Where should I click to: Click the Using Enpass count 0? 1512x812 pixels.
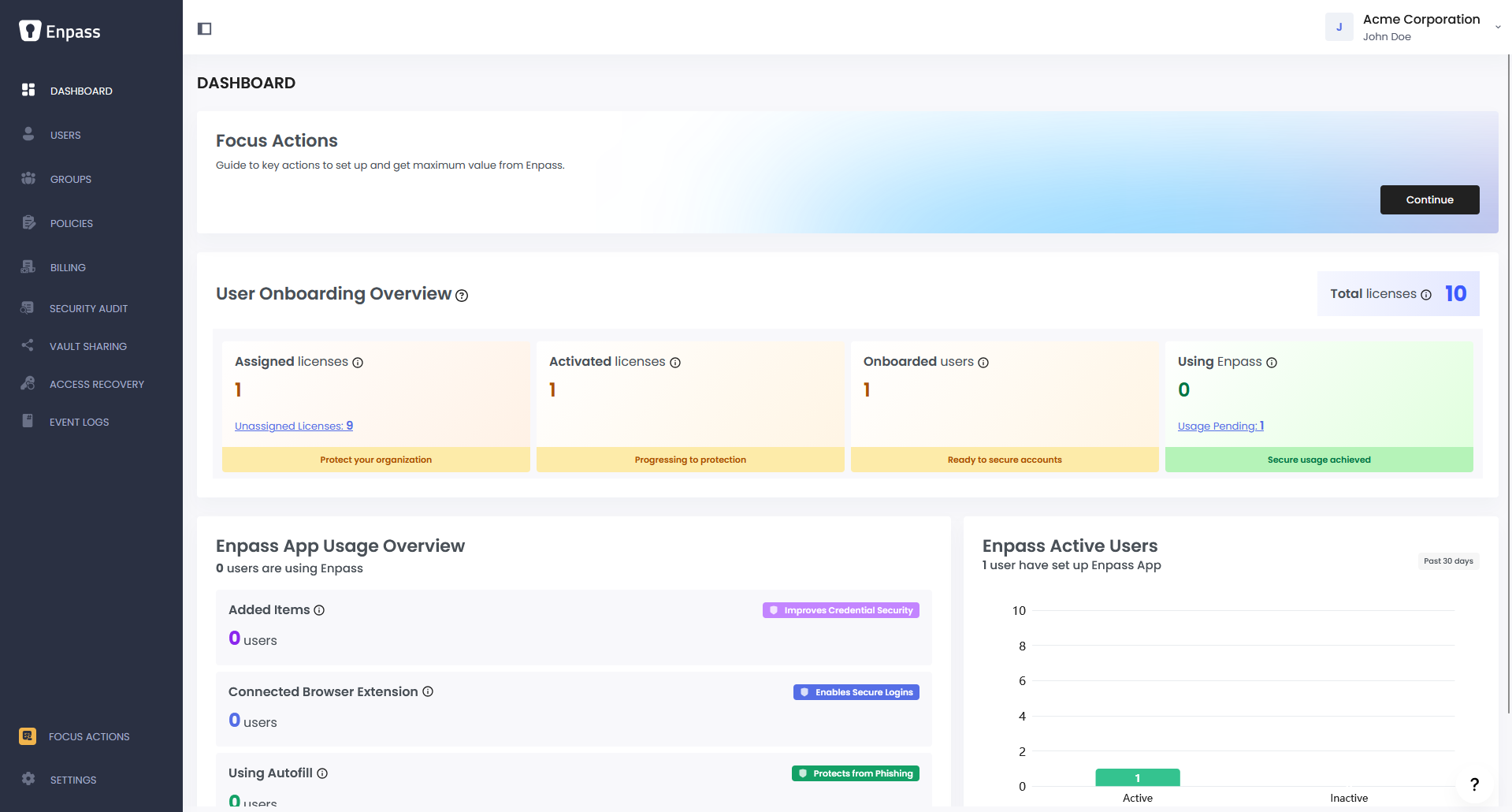[x=1183, y=389]
